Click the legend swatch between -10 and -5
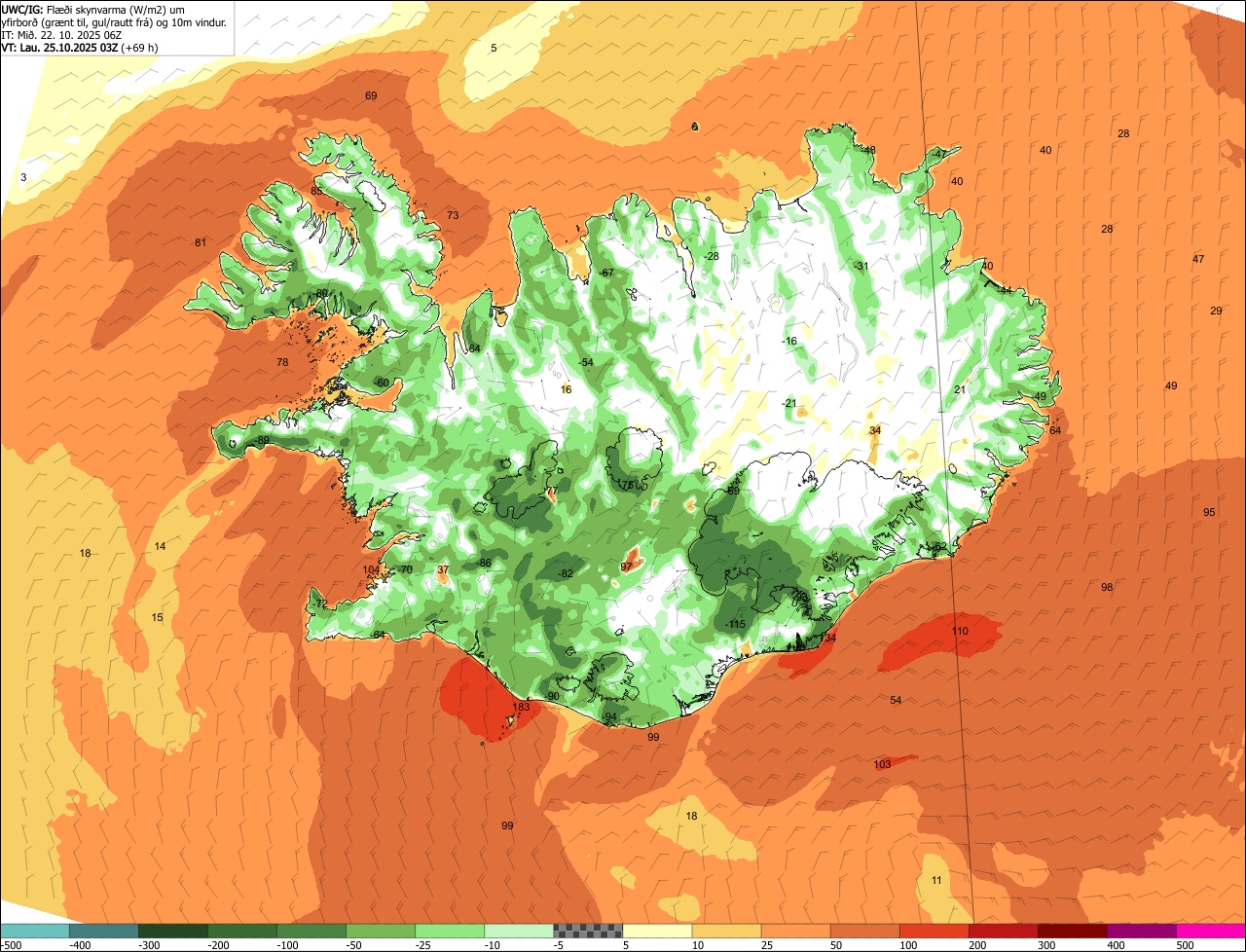 pyautogui.click(x=518, y=930)
